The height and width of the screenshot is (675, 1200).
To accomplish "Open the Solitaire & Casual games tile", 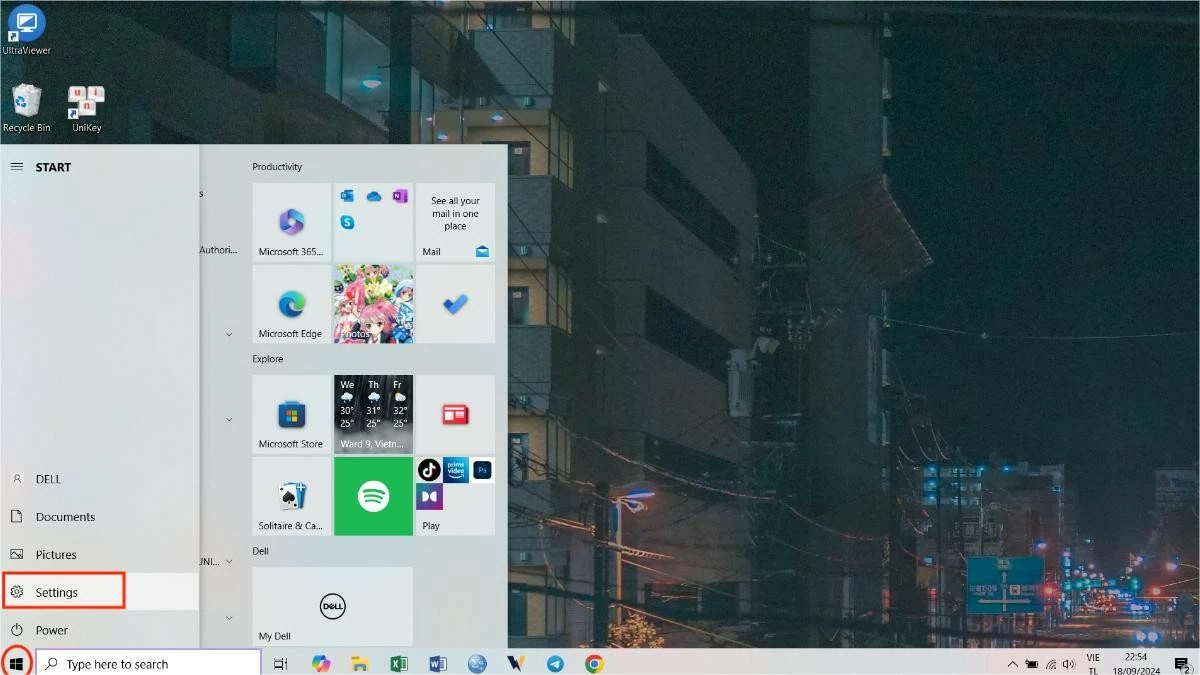I will (290, 496).
